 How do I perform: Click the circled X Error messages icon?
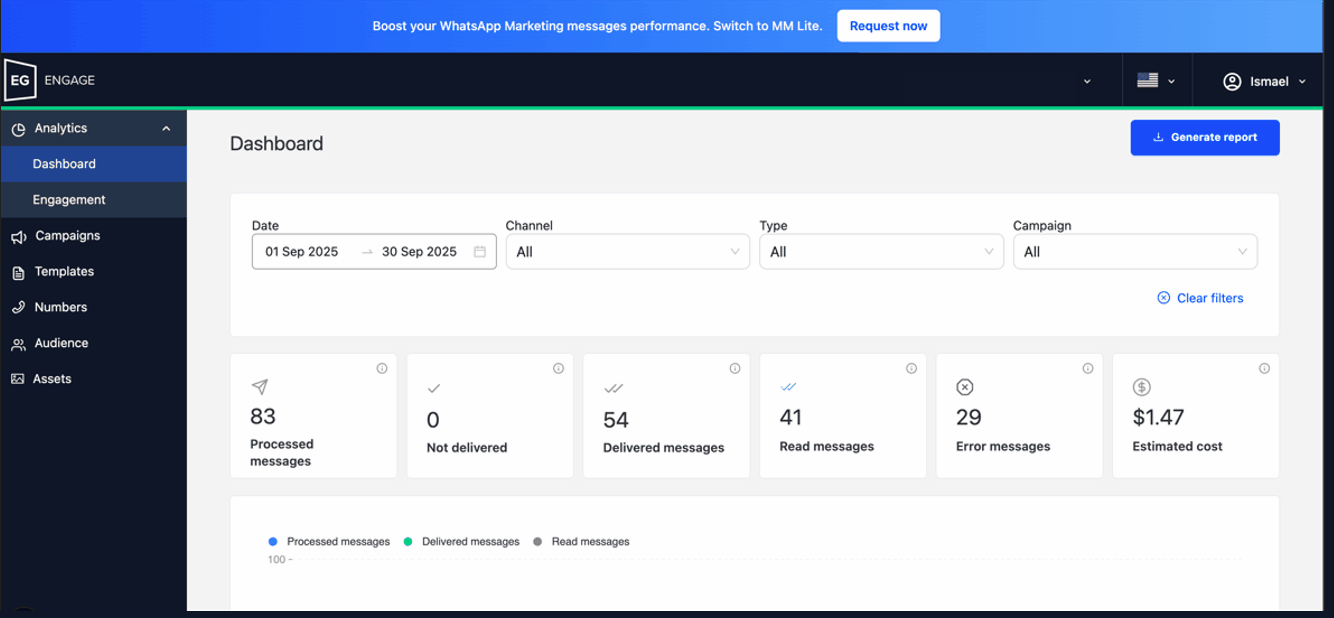pyautogui.click(x=965, y=387)
